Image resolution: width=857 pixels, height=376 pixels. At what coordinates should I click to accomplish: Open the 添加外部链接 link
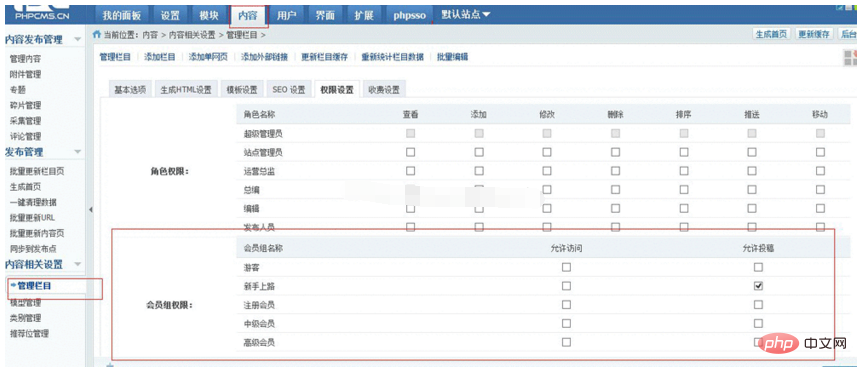(x=265, y=57)
